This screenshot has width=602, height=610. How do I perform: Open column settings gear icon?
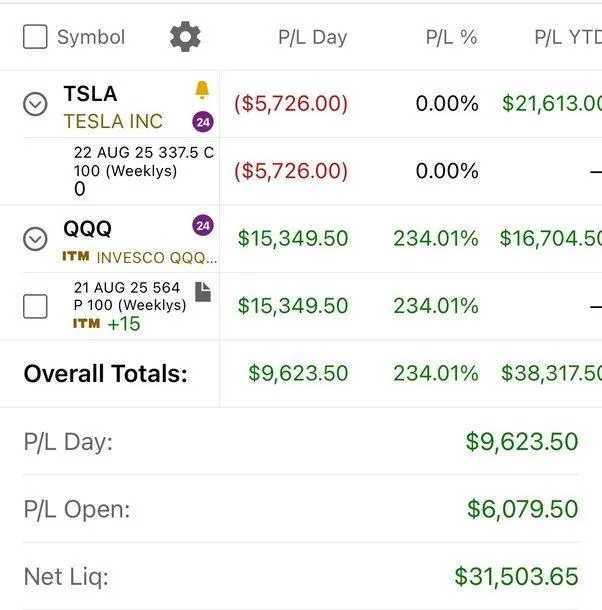click(x=185, y=37)
